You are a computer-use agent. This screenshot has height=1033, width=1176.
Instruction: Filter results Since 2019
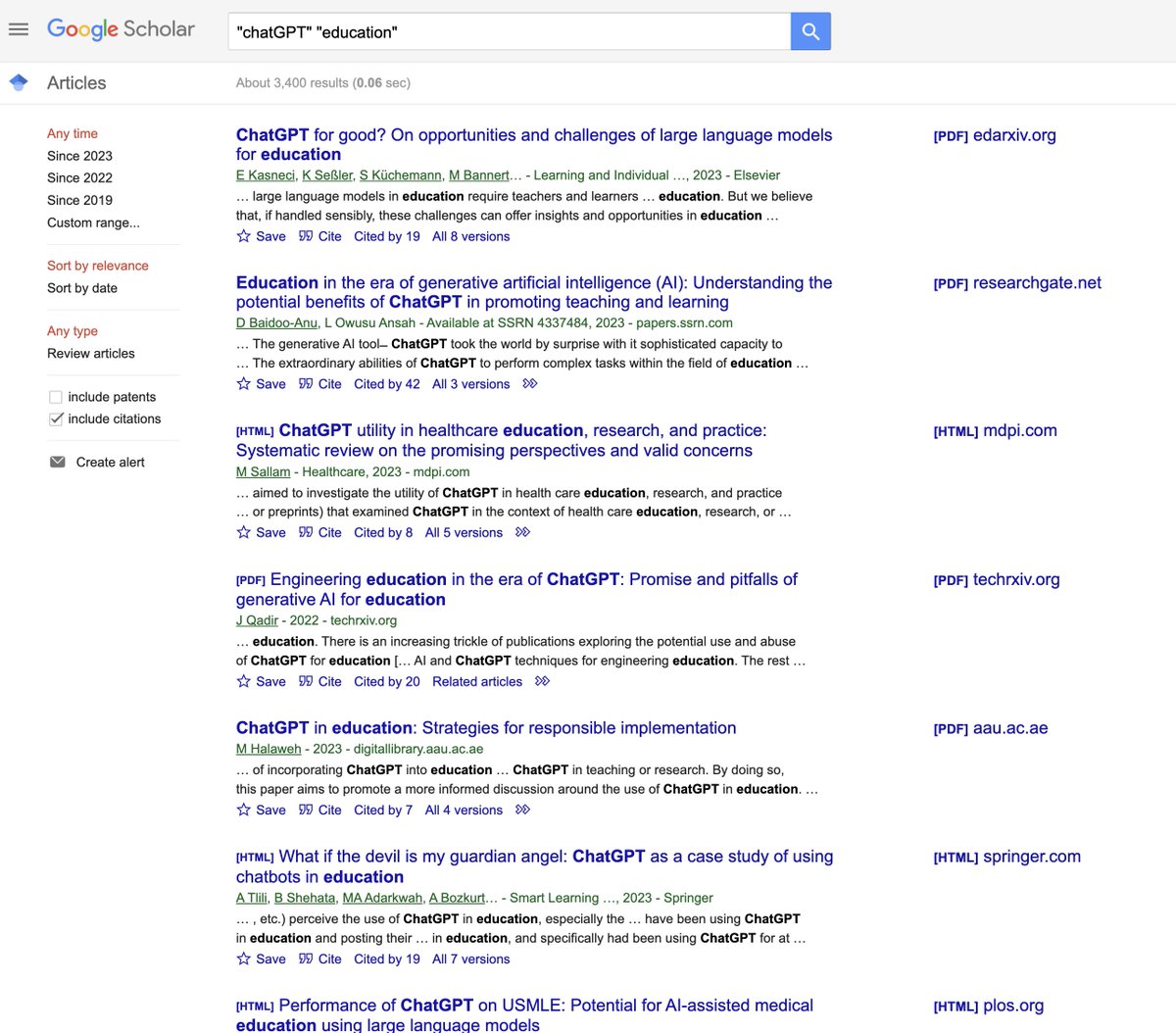click(x=79, y=200)
